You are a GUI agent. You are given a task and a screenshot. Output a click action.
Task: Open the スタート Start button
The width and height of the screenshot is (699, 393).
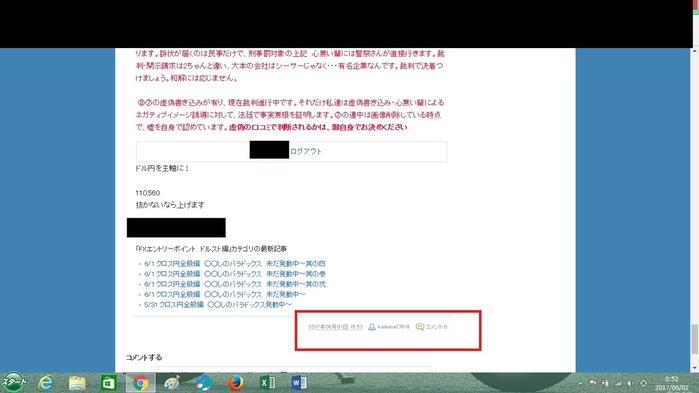13,382
